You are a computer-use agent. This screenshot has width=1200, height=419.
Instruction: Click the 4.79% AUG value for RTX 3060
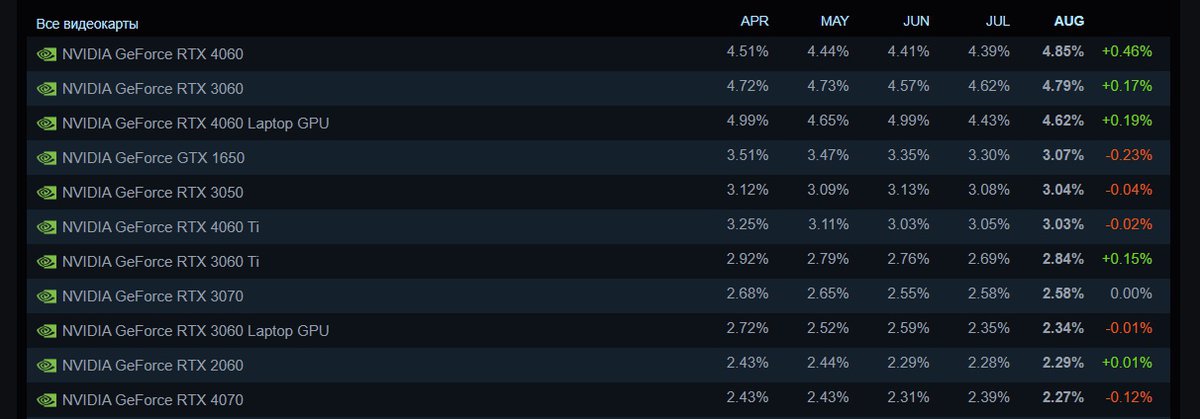(1063, 87)
